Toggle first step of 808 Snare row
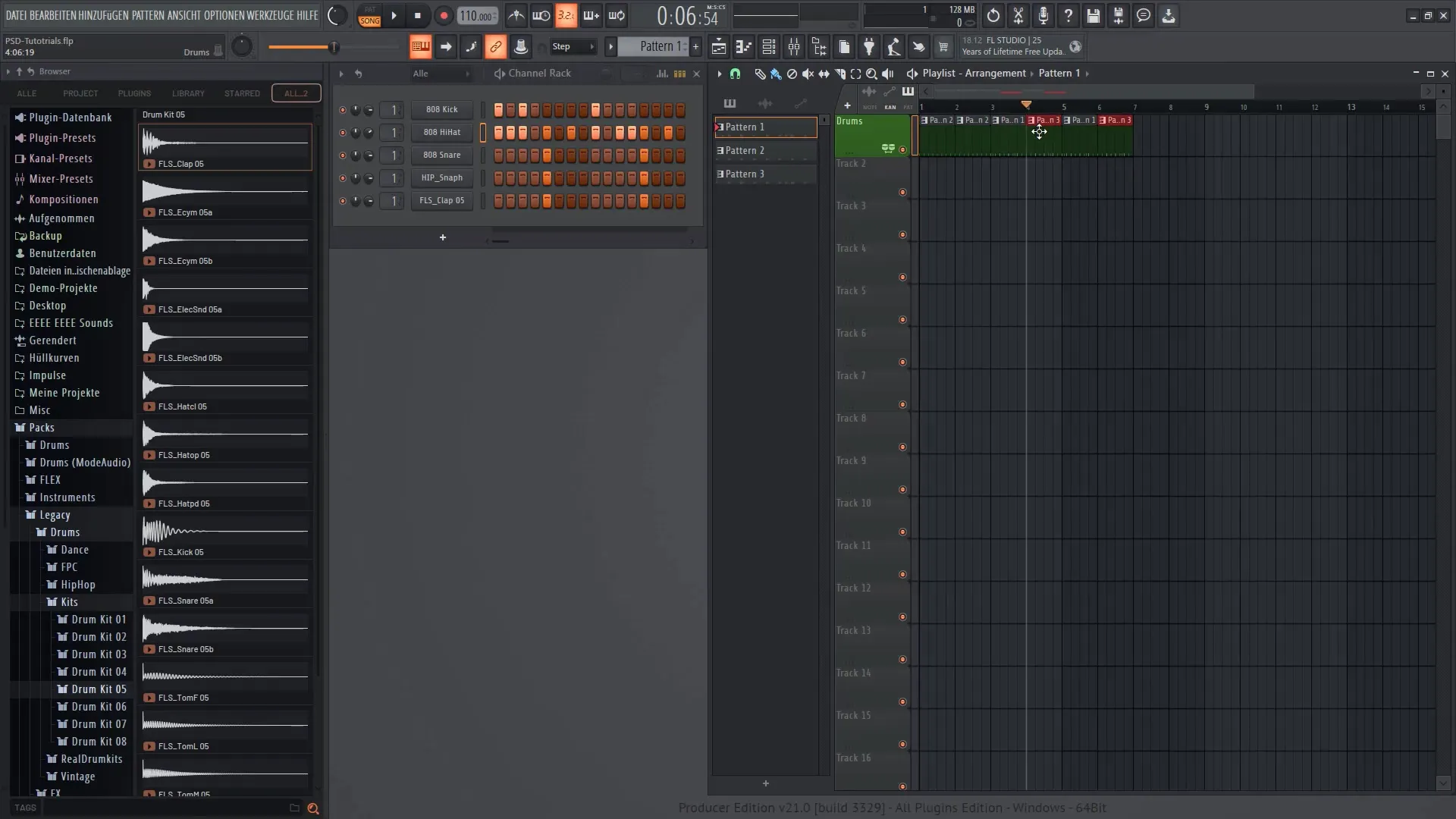 [x=498, y=155]
